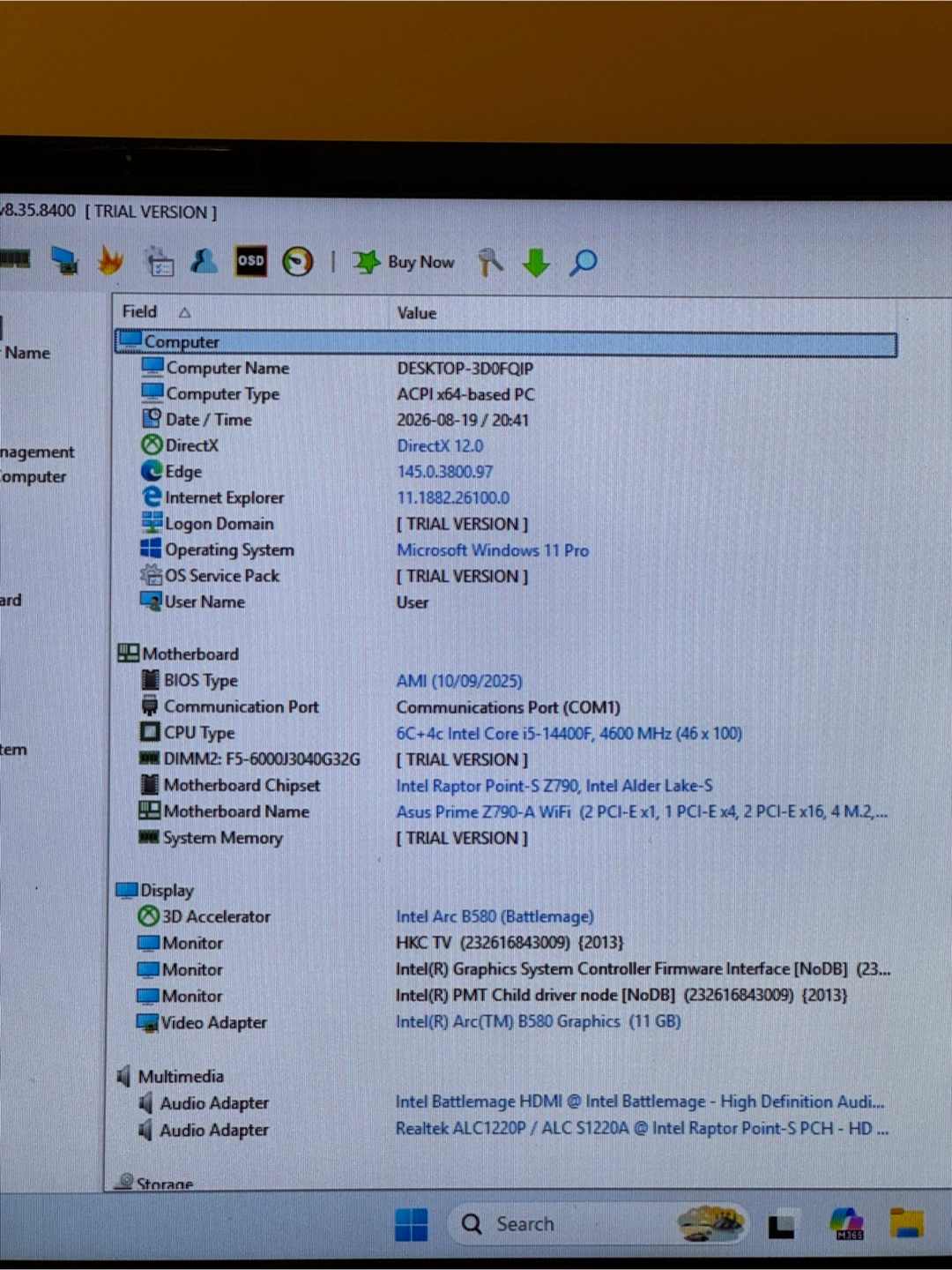This screenshot has height=1270, width=952.
Task: Open the AMI (10/09/2025) BIOS link
Action: (x=459, y=681)
